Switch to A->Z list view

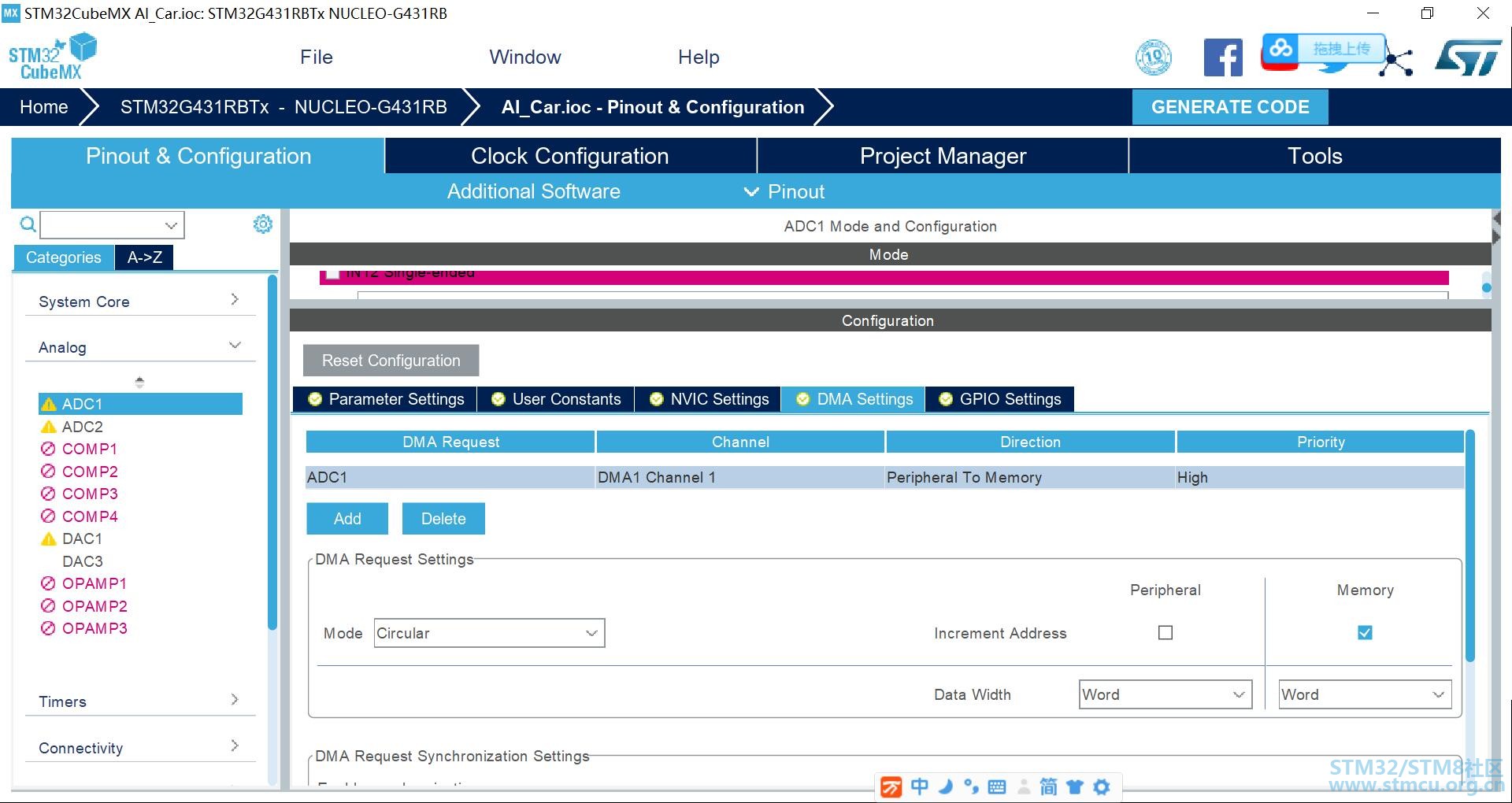pos(145,257)
